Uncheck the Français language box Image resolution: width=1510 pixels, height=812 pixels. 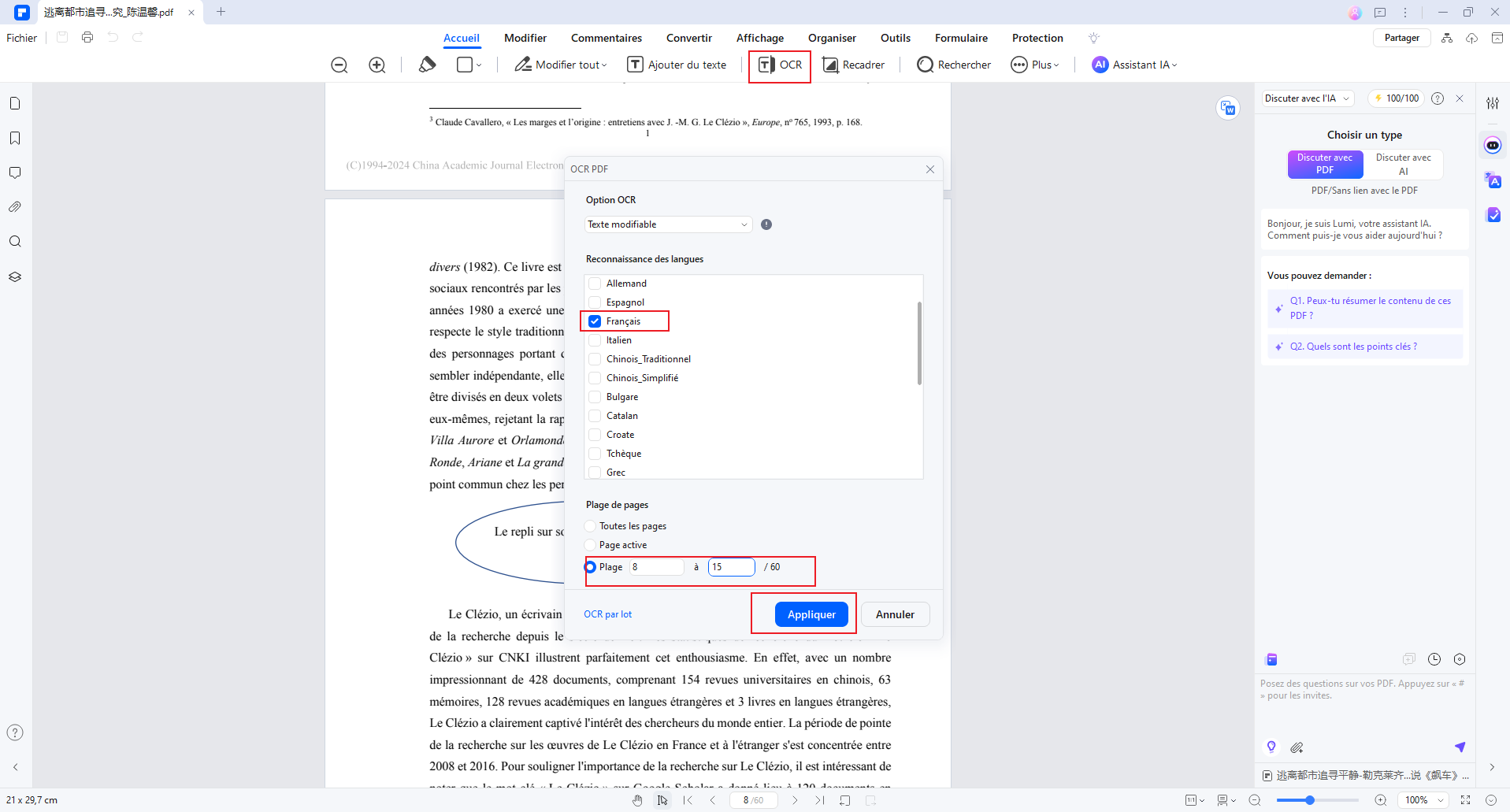tap(595, 321)
